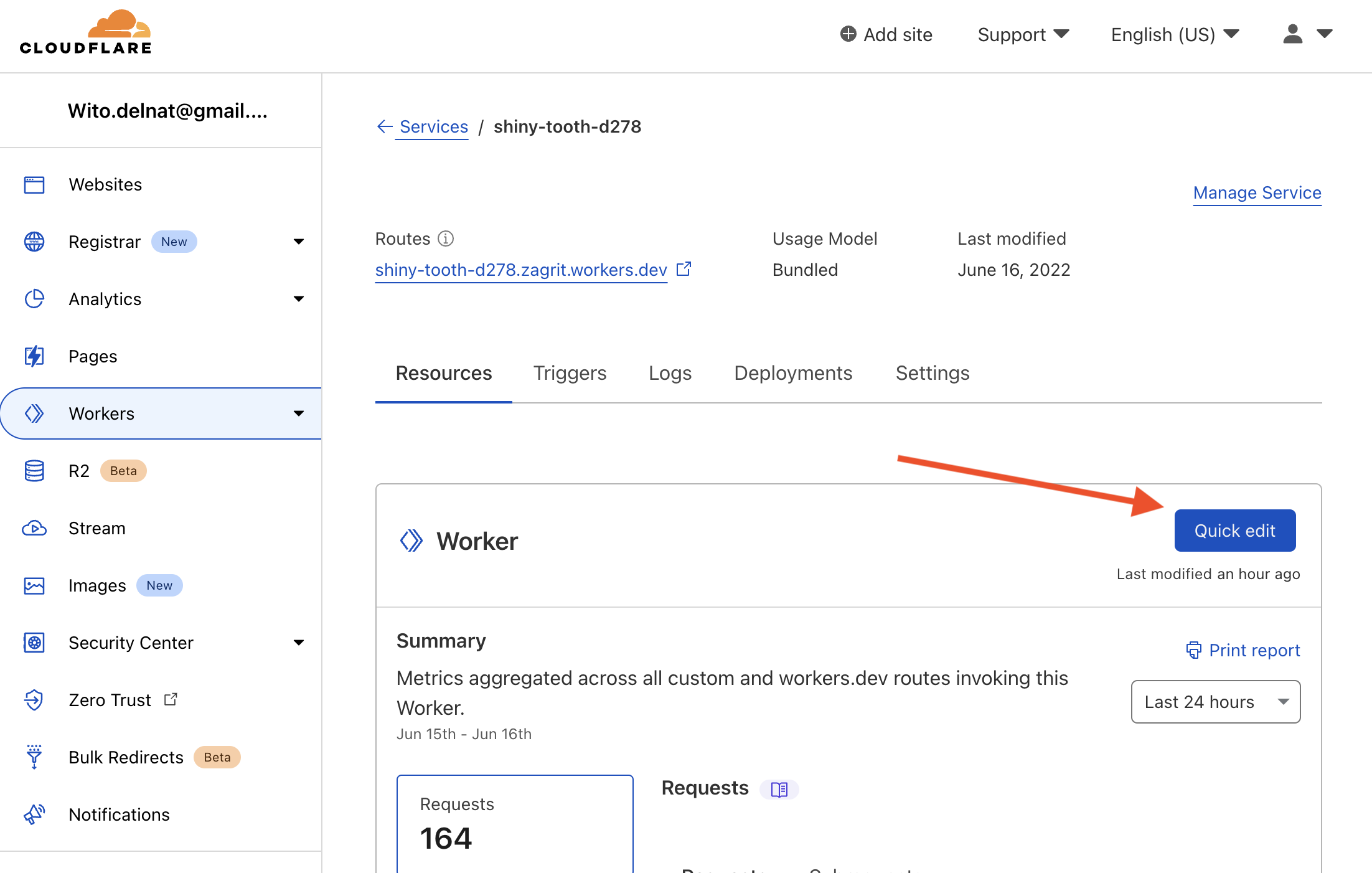This screenshot has width=1372, height=873.
Task: Click the Pages lightning icon
Action: click(x=34, y=356)
